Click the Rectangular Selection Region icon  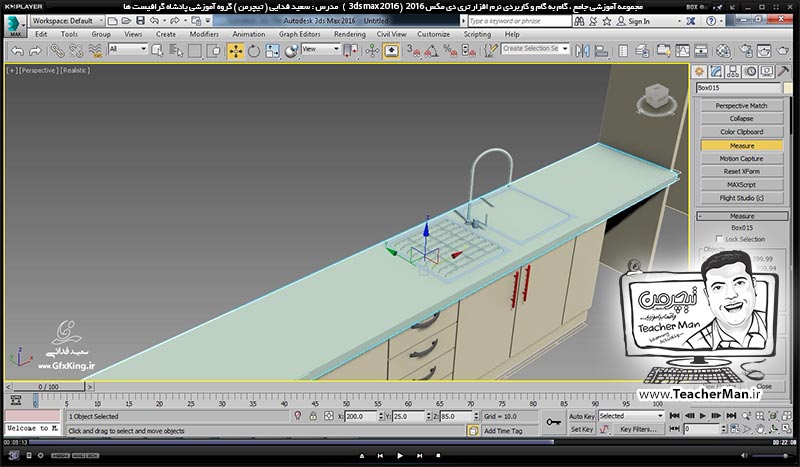point(195,51)
